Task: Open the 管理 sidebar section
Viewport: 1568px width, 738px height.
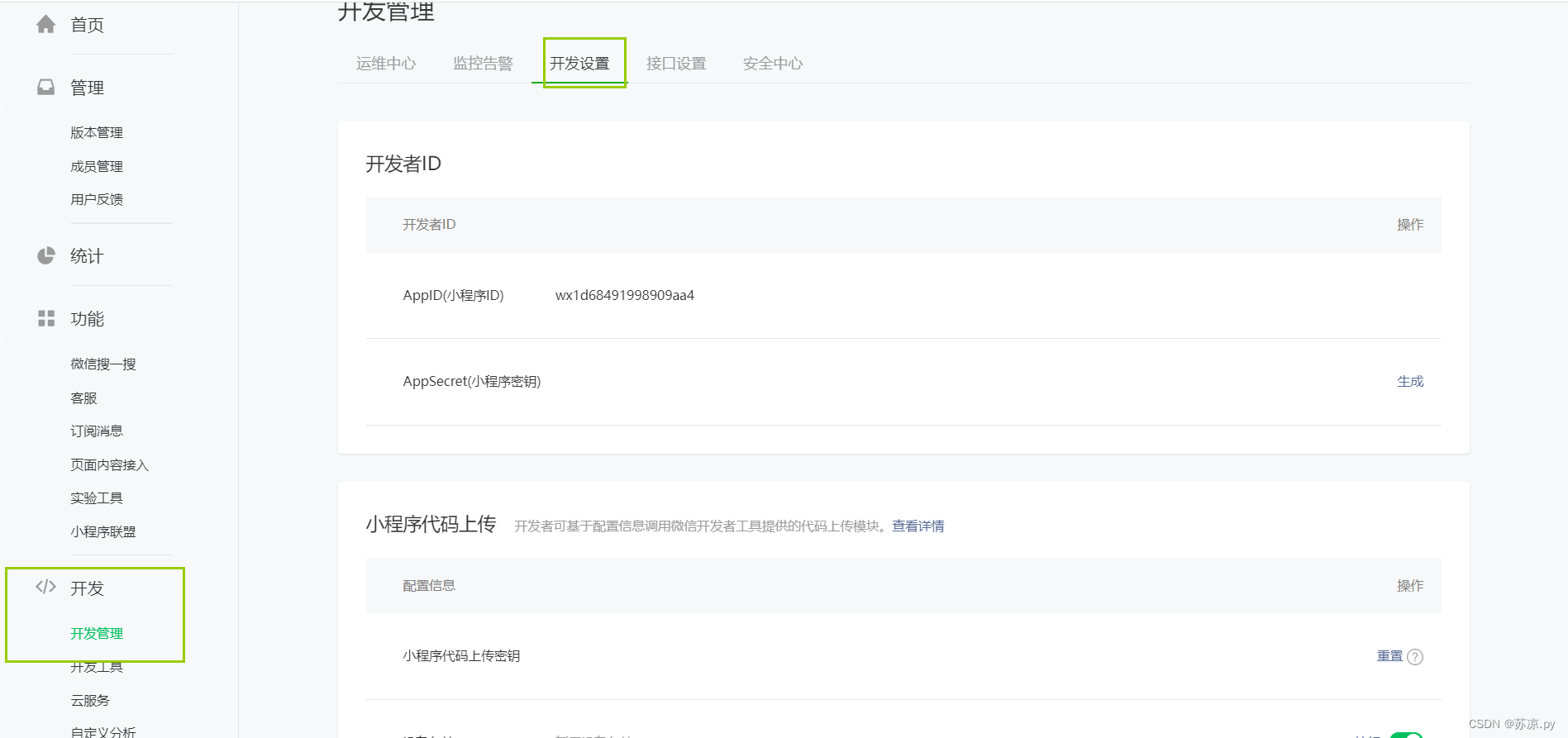Action: [88, 88]
